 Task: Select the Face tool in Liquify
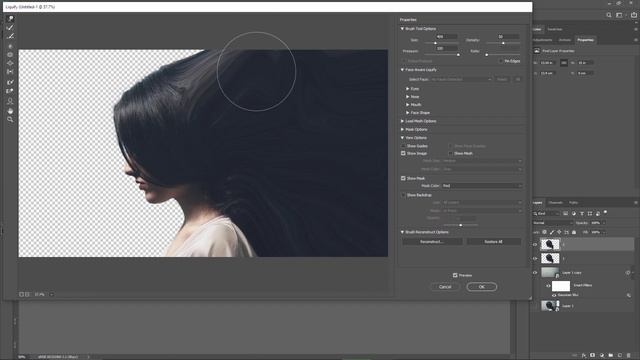10,101
